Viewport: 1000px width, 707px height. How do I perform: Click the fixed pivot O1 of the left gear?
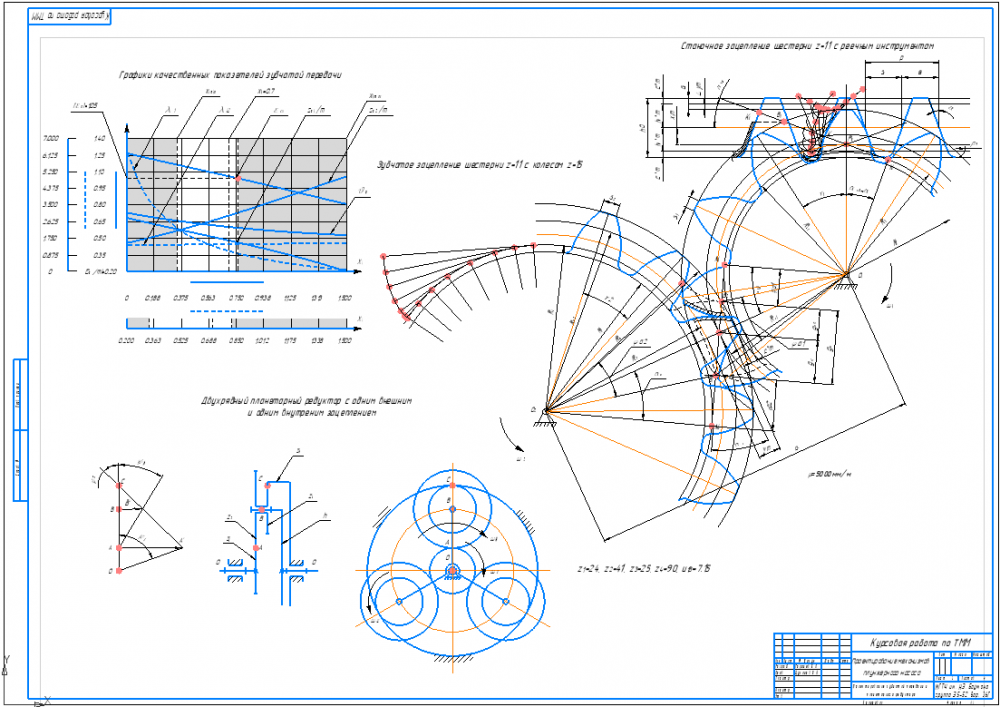(x=546, y=411)
